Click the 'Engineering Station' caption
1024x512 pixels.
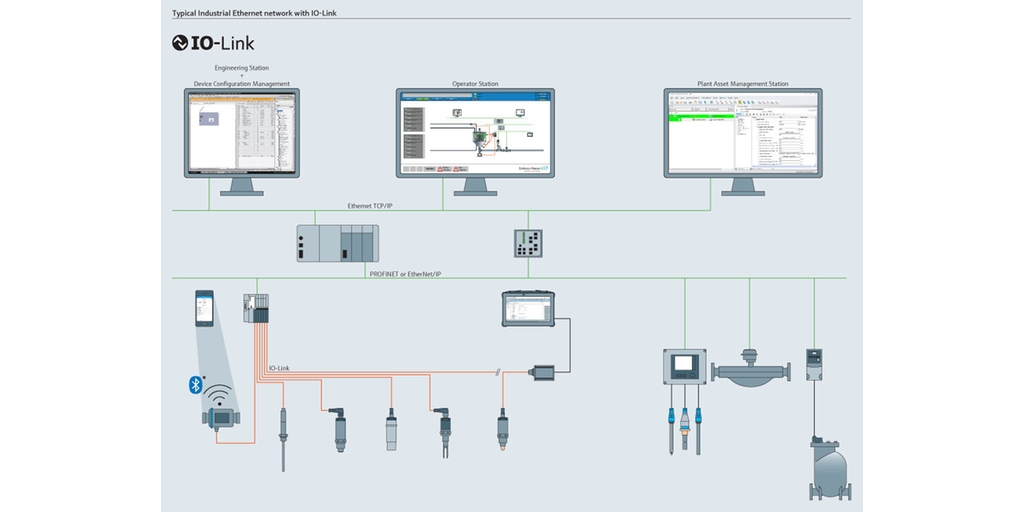tap(242, 67)
